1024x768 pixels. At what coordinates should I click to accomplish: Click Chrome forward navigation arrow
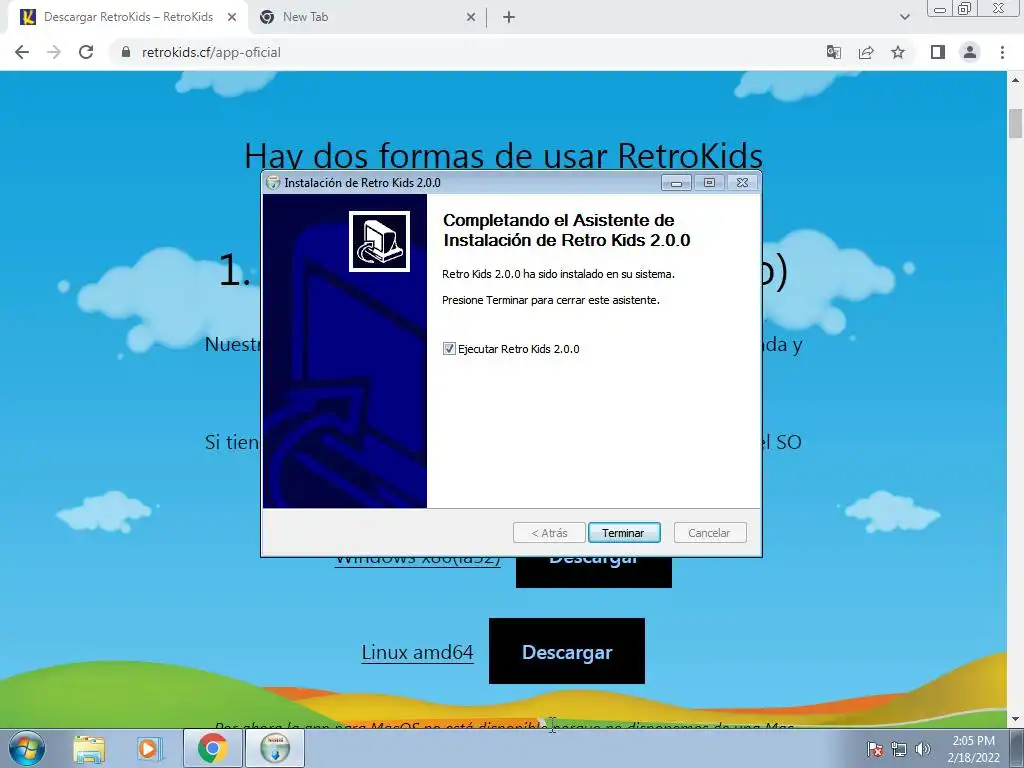pyautogui.click(x=54, y=52)
